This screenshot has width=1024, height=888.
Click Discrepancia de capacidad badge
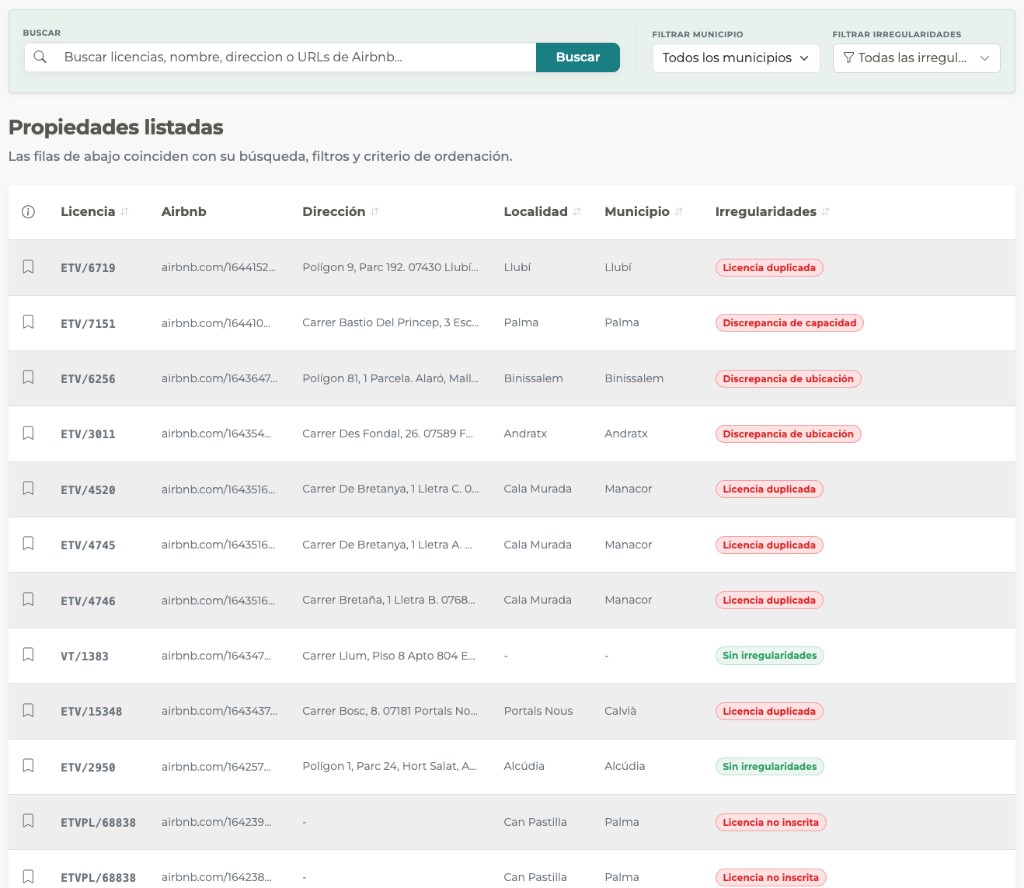[789, 323]
